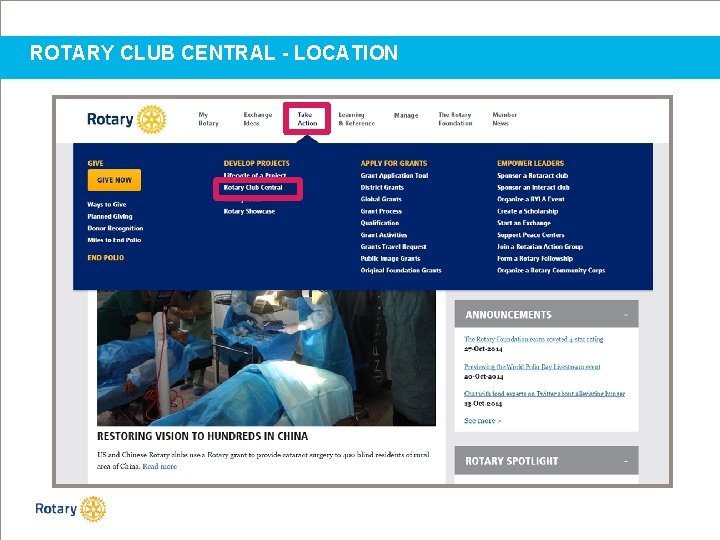Click the Restoring Vision to Hundreds in China headline
The image size is (720, 540).
point(202,436)
